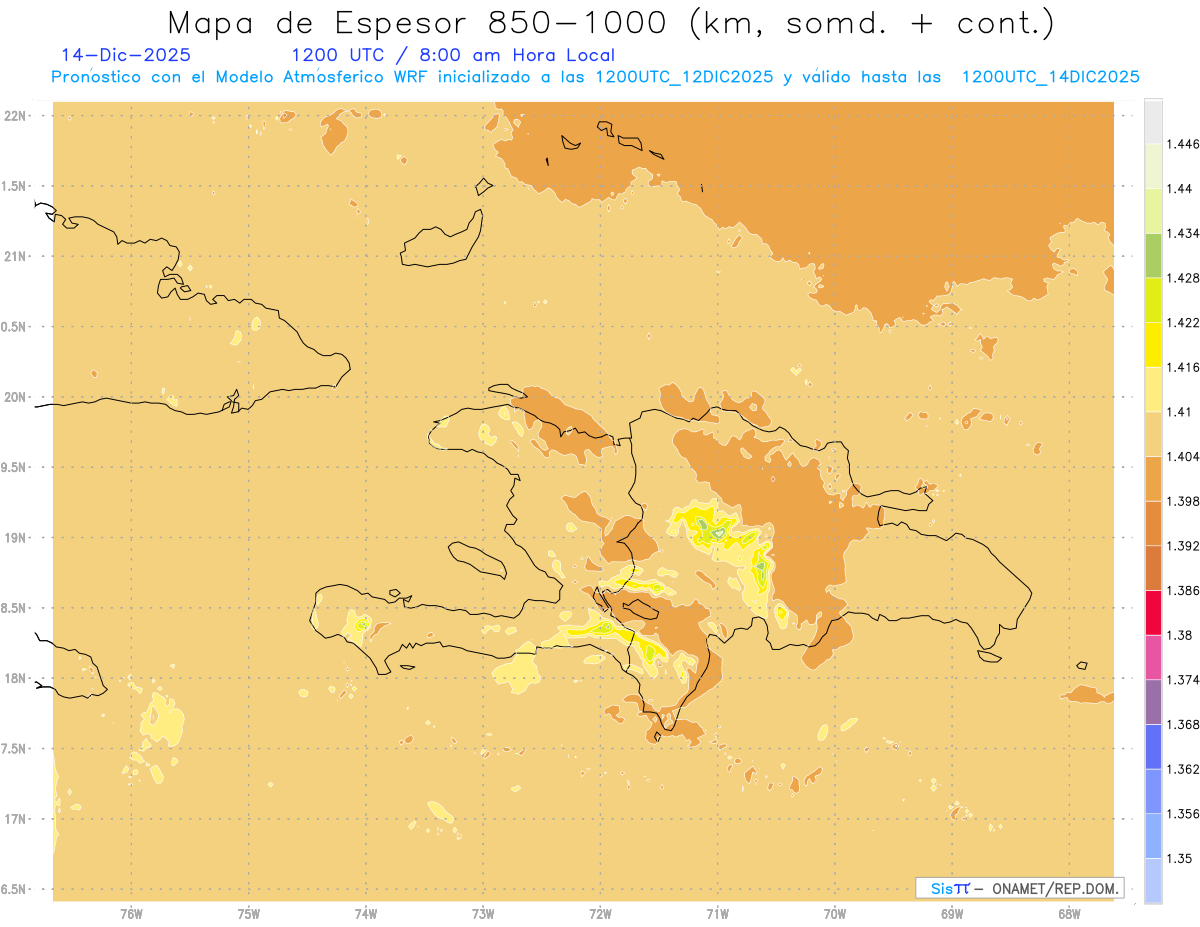The height and width of the screenshot is (927, 1200).
Task: Click the legend value '1.398'
Action: pyautogui.click(x=1181, y=501)
